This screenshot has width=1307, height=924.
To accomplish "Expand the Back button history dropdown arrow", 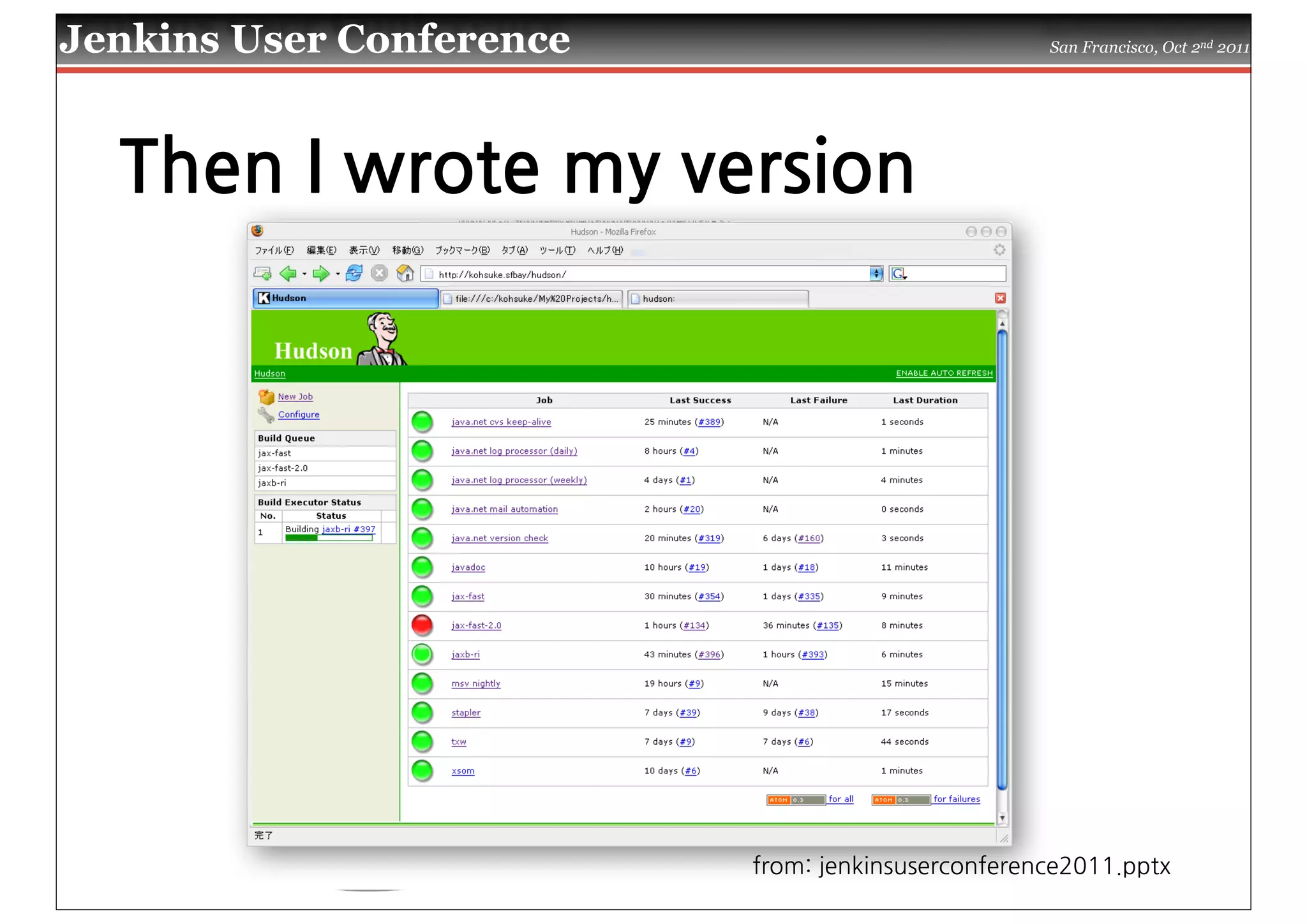I will [304, 274].
